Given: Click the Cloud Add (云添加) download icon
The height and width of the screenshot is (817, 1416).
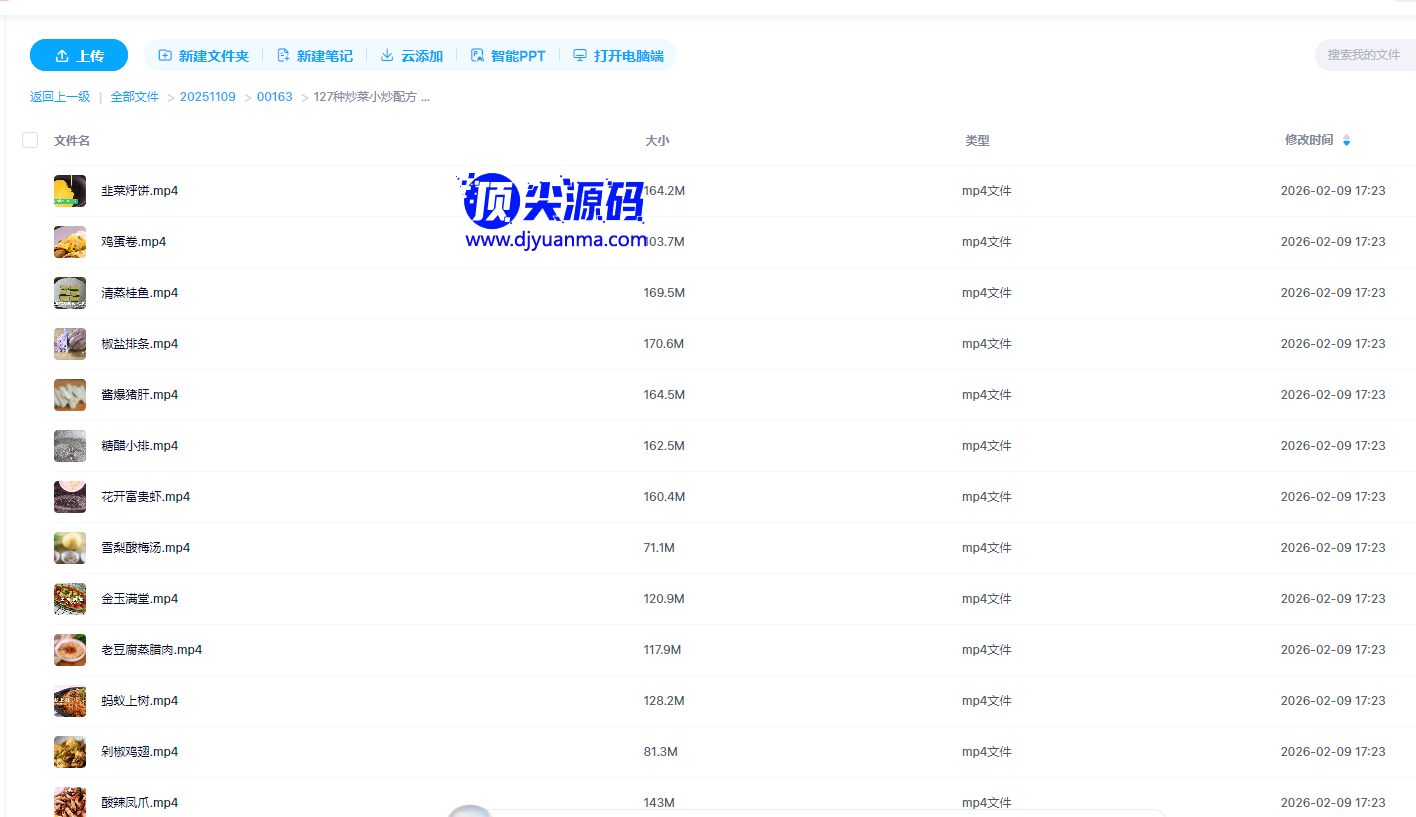Looking at the screenshot, I should 387,56.
